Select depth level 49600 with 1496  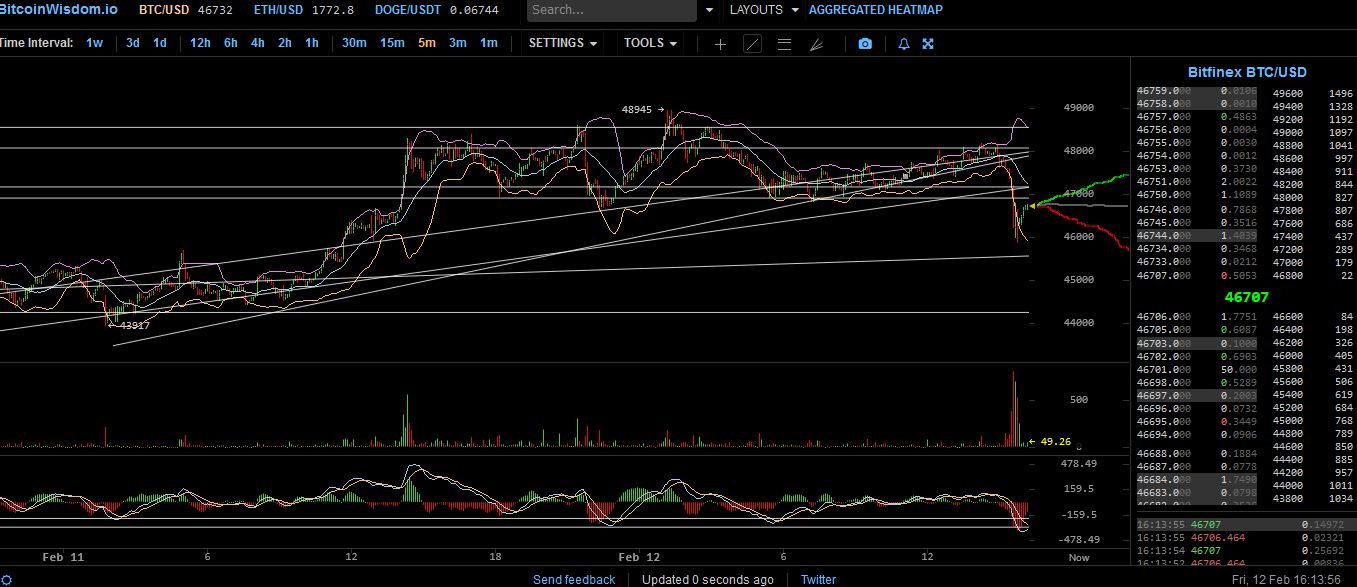click(x=1312, y=94)
